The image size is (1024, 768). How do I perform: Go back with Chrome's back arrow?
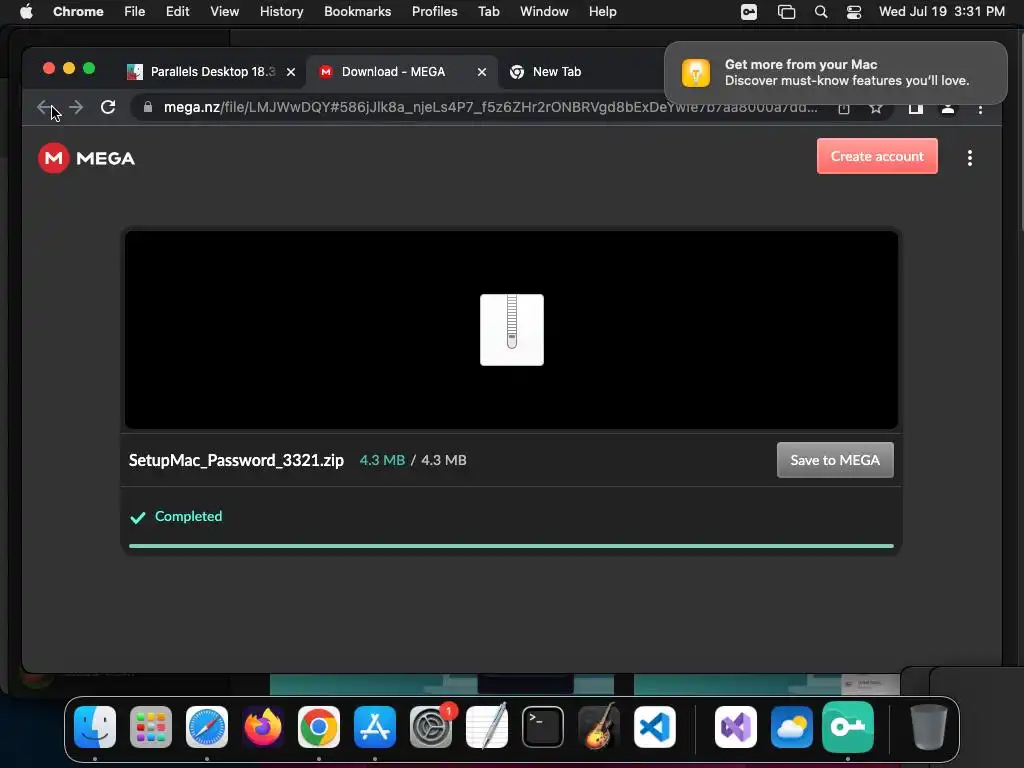coord(44,107)
